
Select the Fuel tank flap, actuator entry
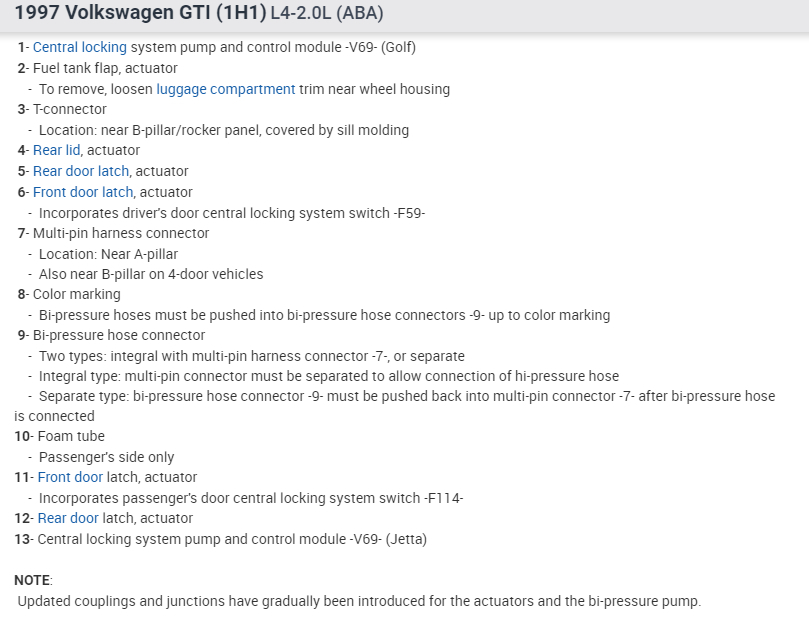105,68
